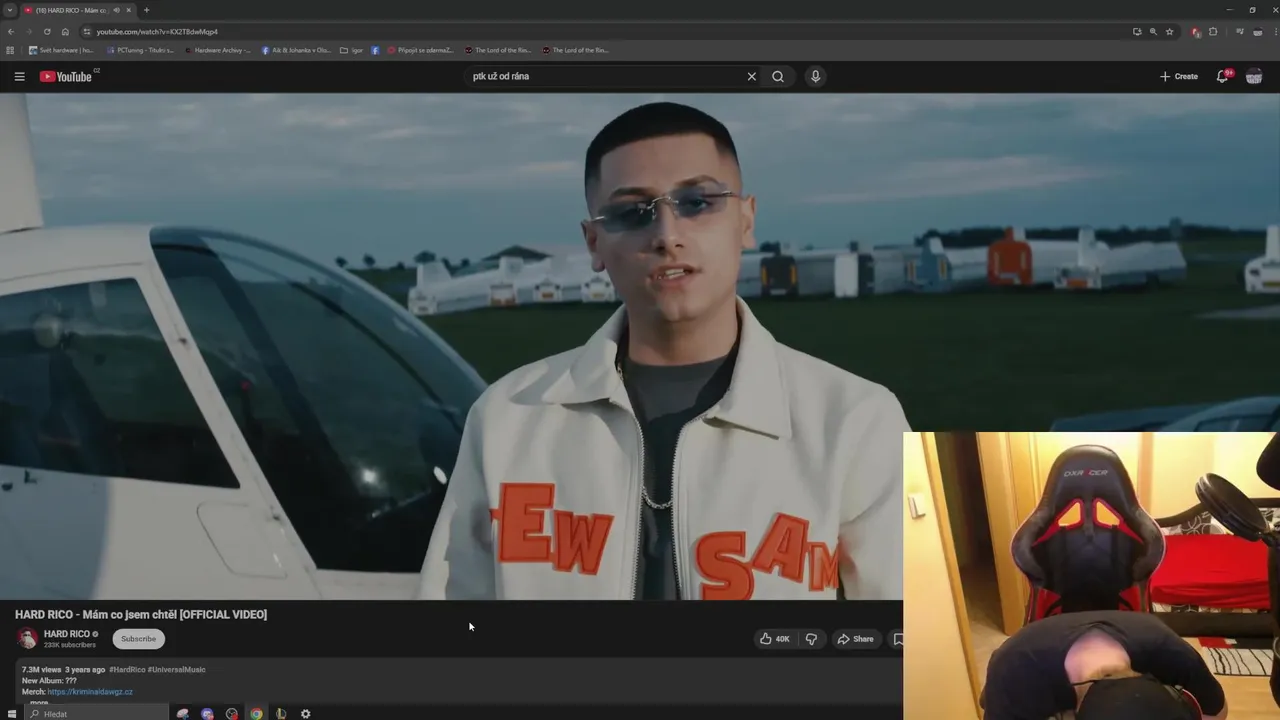This screenshot has width=1280, height=720.
Task: Open HARD RICO channel name link
Action: (67, 634)
